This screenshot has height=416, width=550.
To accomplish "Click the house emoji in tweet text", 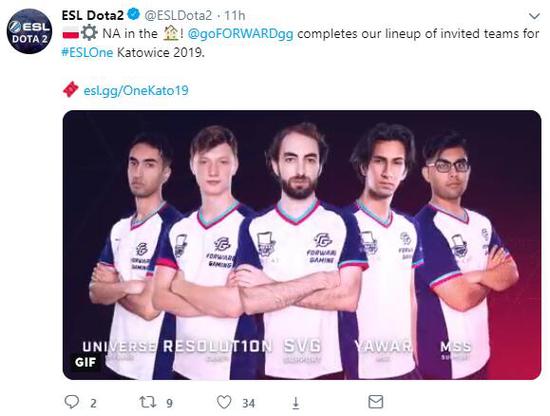I will tap(171, 33).
